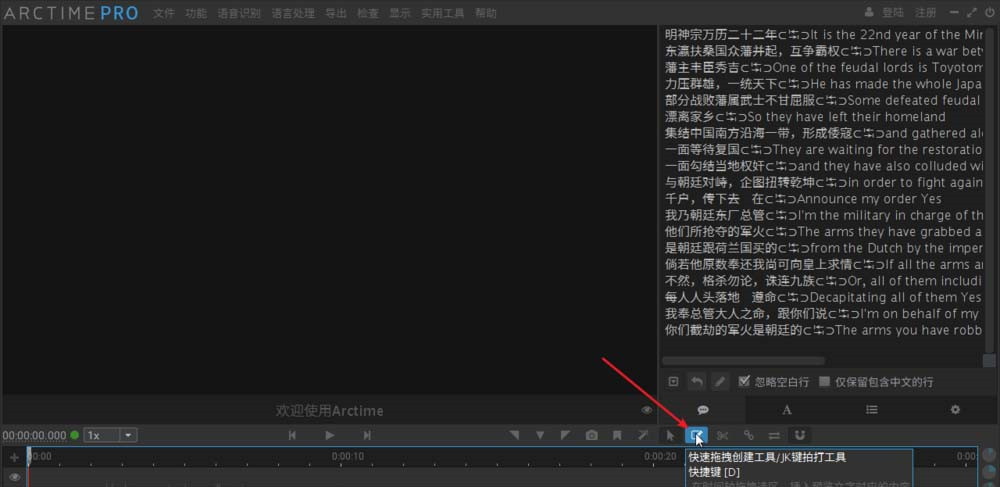Toggle the magnet snapping icon
The image size is (1000, 487).
800,435
